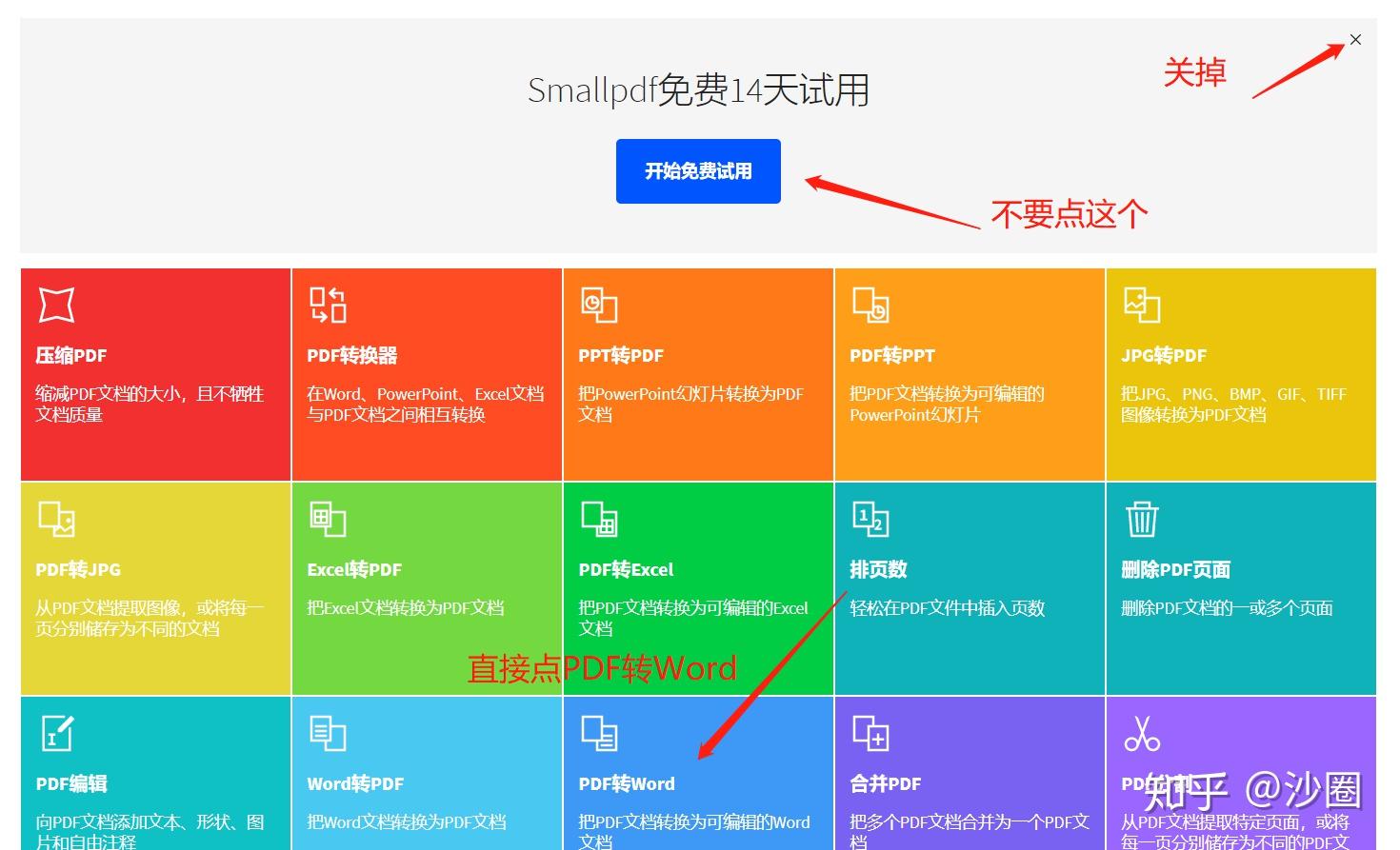This screenshot has width=1400, height=850.
Task: Open the PDF转Excel tool title
Action: click(x=626, y=570)
